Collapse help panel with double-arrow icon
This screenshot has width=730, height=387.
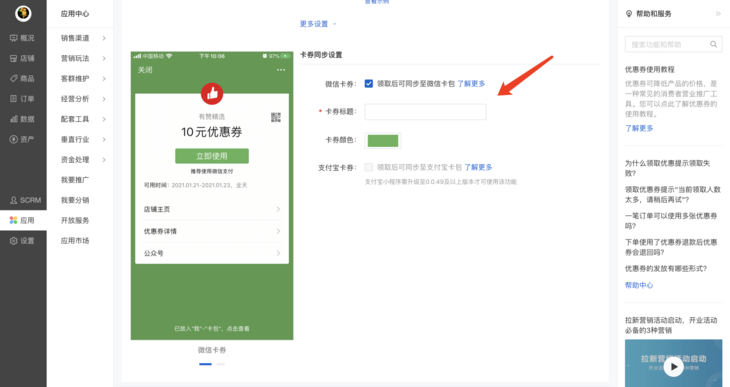(718, 14)
